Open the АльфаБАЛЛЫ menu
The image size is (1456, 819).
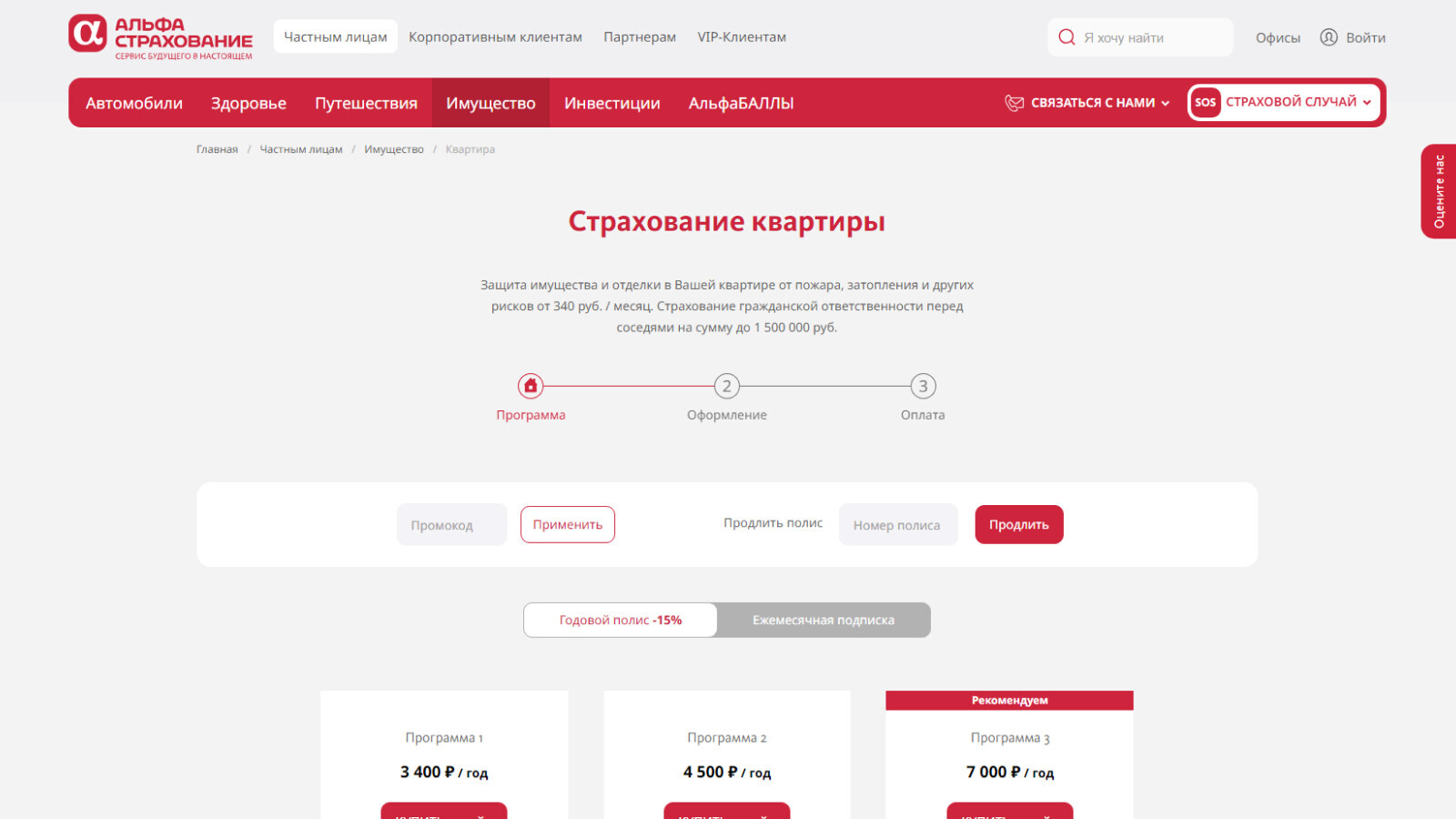tap(741, 103)
